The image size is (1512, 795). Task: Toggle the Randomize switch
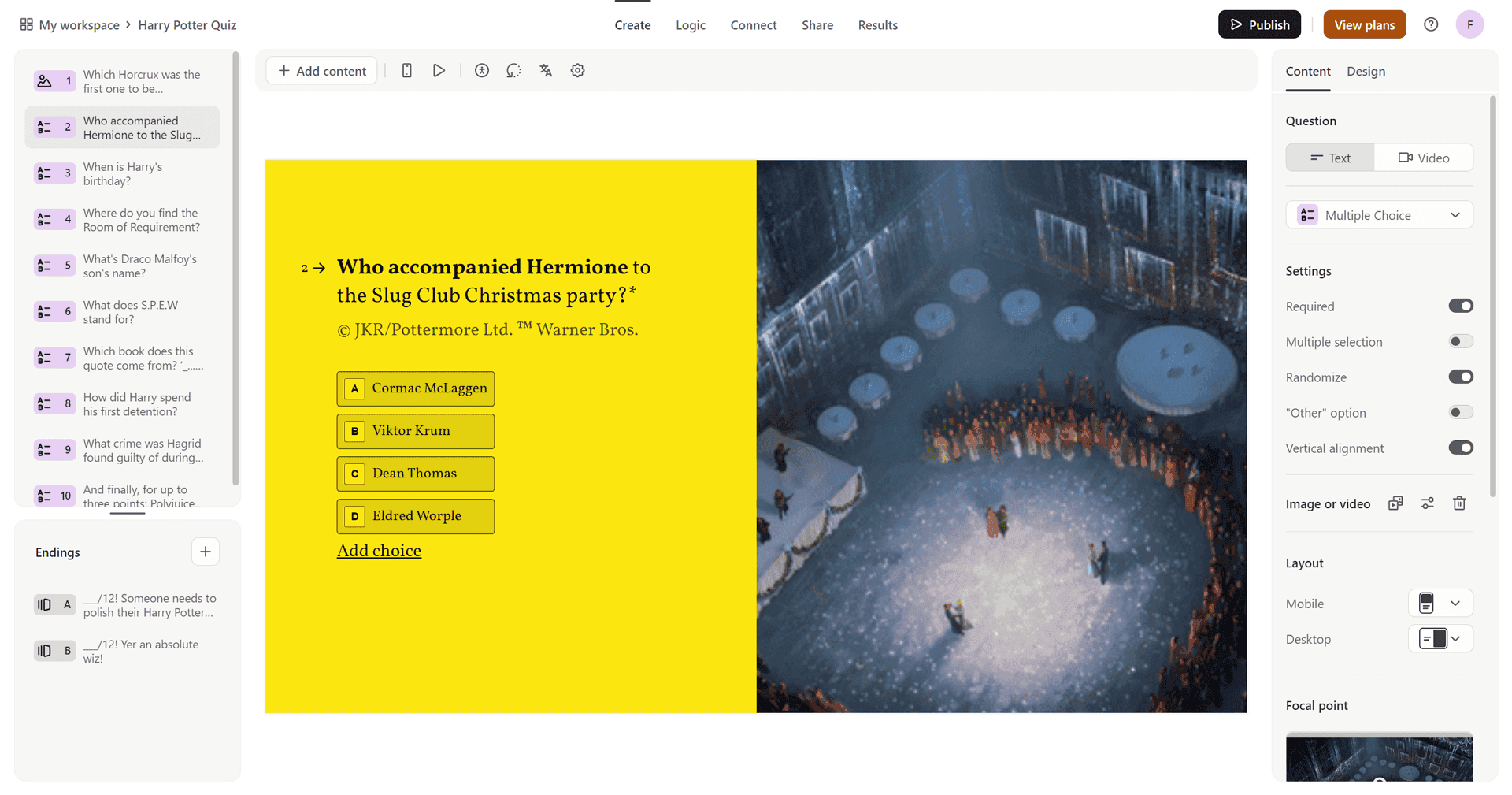(1461, 377)
